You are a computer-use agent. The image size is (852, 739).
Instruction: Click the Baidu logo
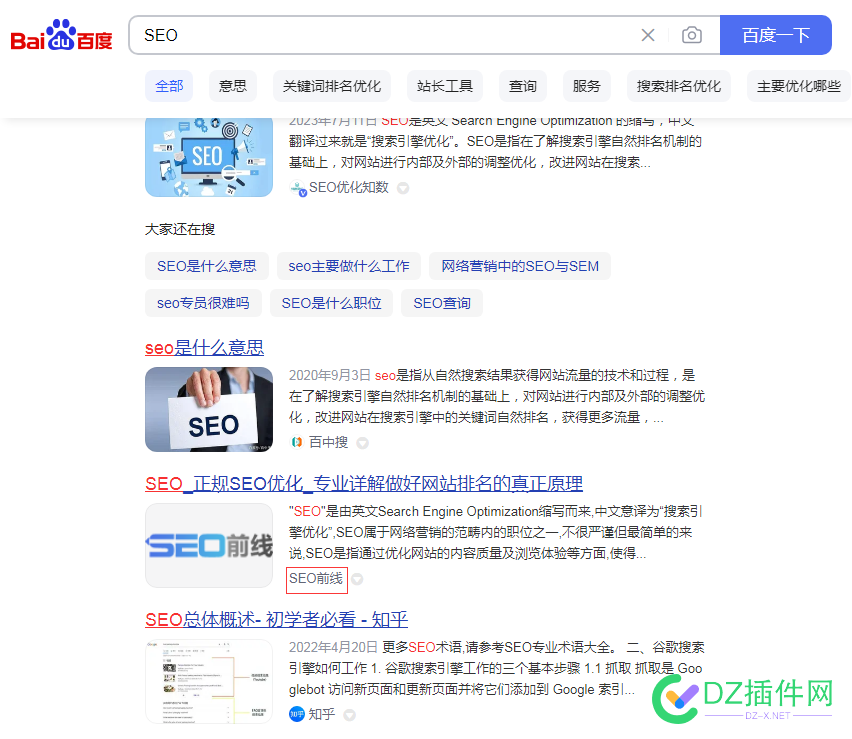point(61,35)
